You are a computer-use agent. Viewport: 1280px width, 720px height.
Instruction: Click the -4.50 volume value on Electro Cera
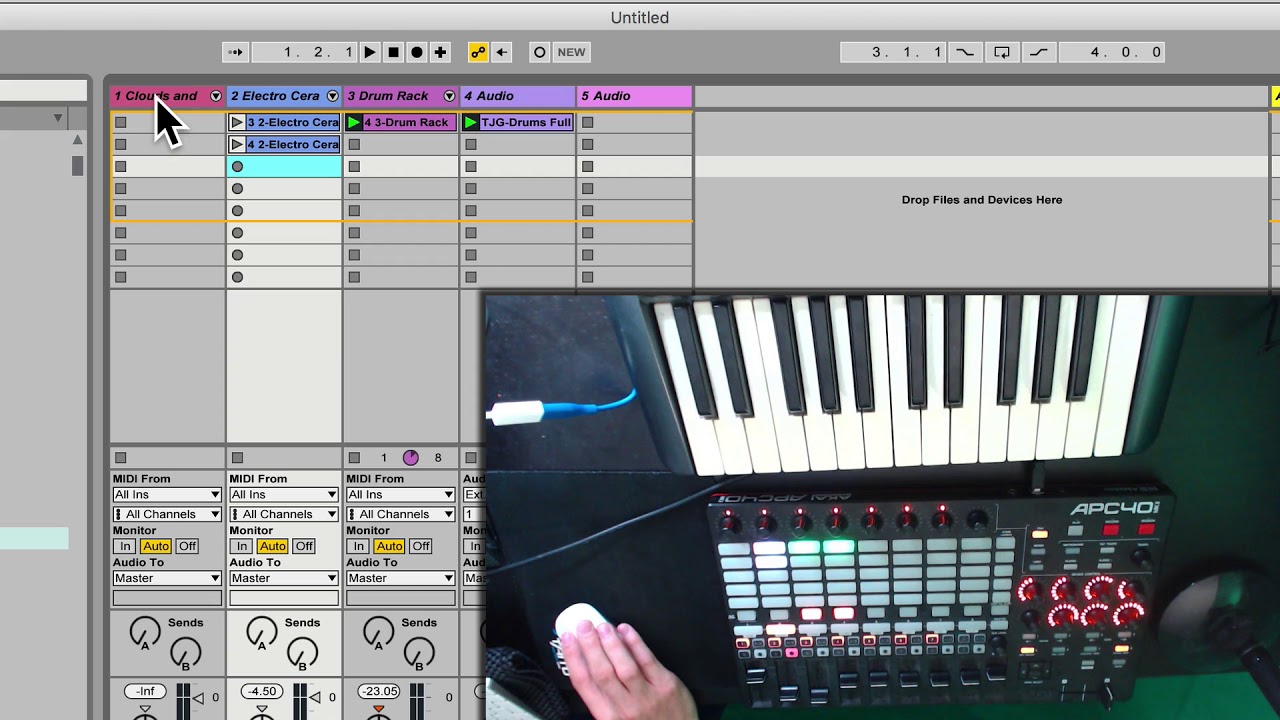(x=262, y=691)
